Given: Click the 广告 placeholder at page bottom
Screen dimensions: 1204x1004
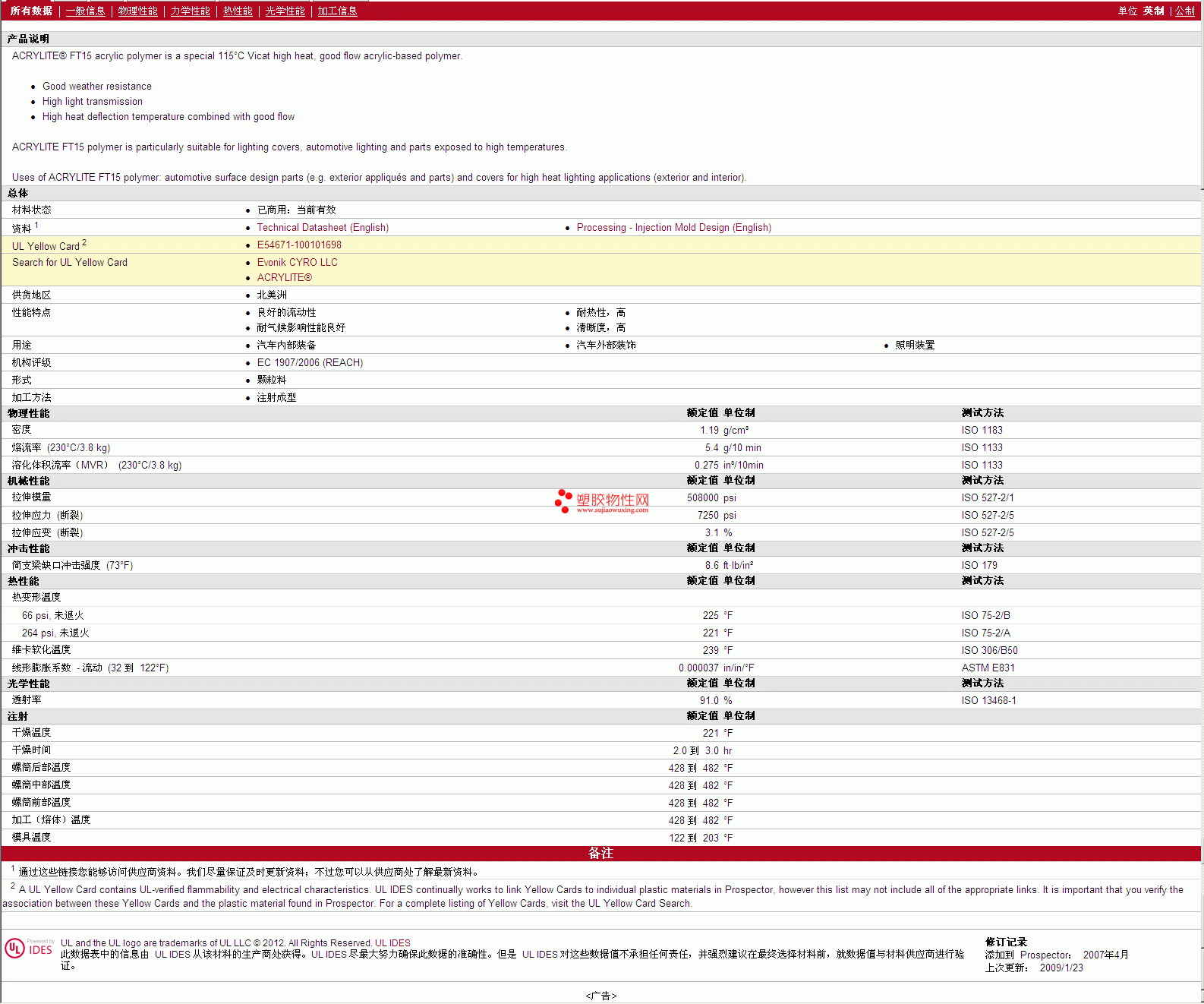Looking at the screenshot, I should click(601, 996).
